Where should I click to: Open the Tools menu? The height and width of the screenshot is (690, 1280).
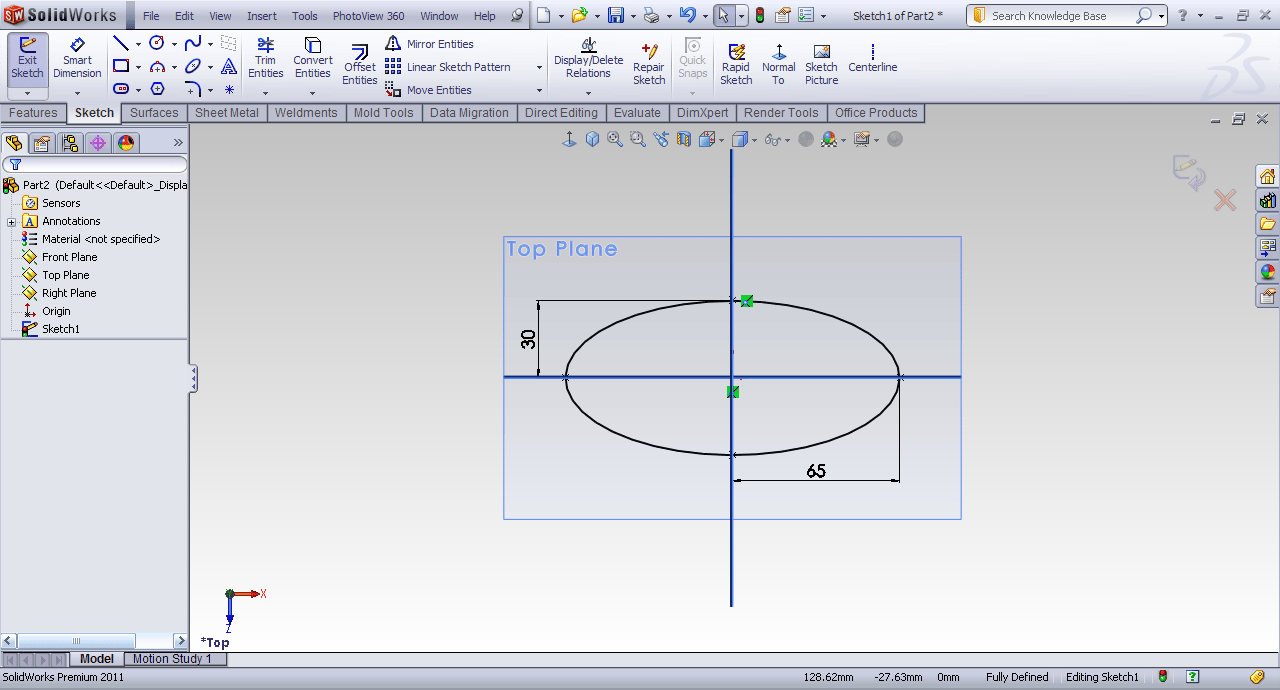[305, 16]
